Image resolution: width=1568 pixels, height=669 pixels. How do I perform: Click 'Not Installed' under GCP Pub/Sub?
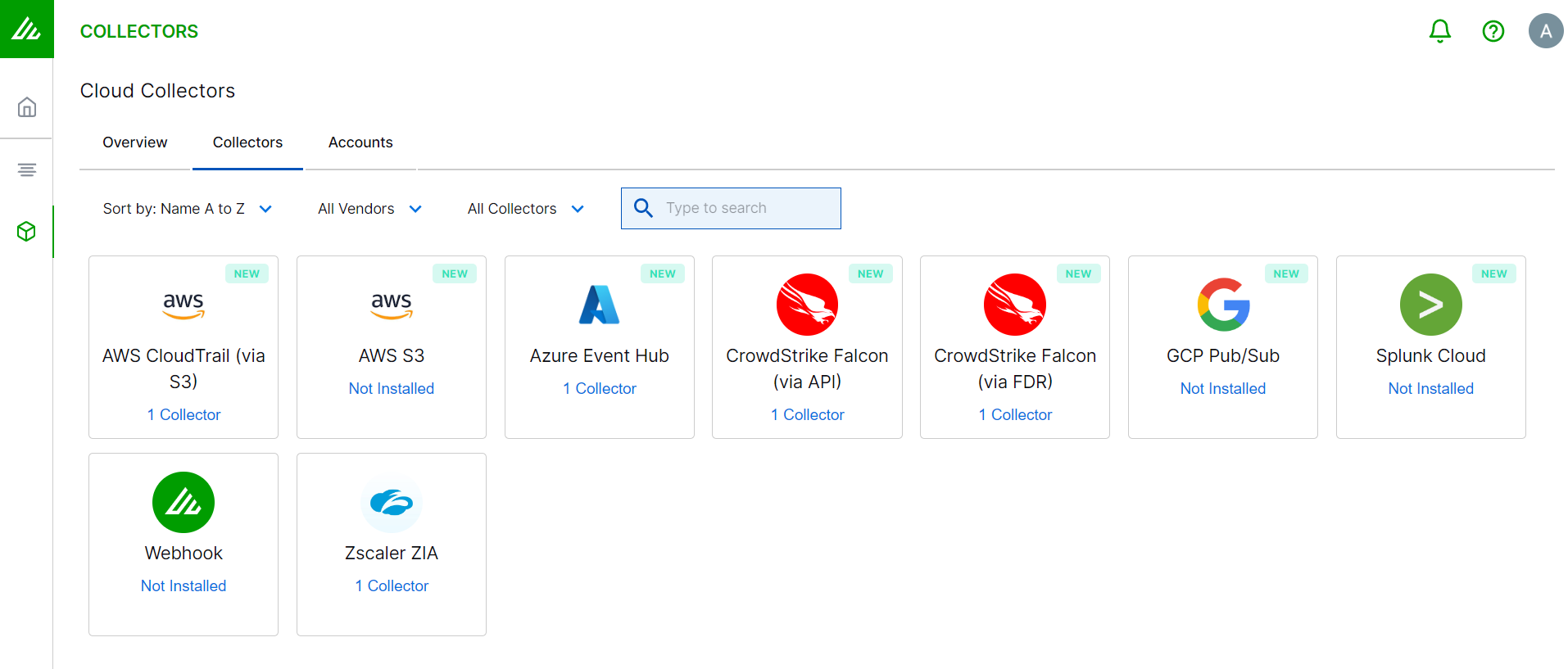pyautogui.click(x=1223, y=388)
